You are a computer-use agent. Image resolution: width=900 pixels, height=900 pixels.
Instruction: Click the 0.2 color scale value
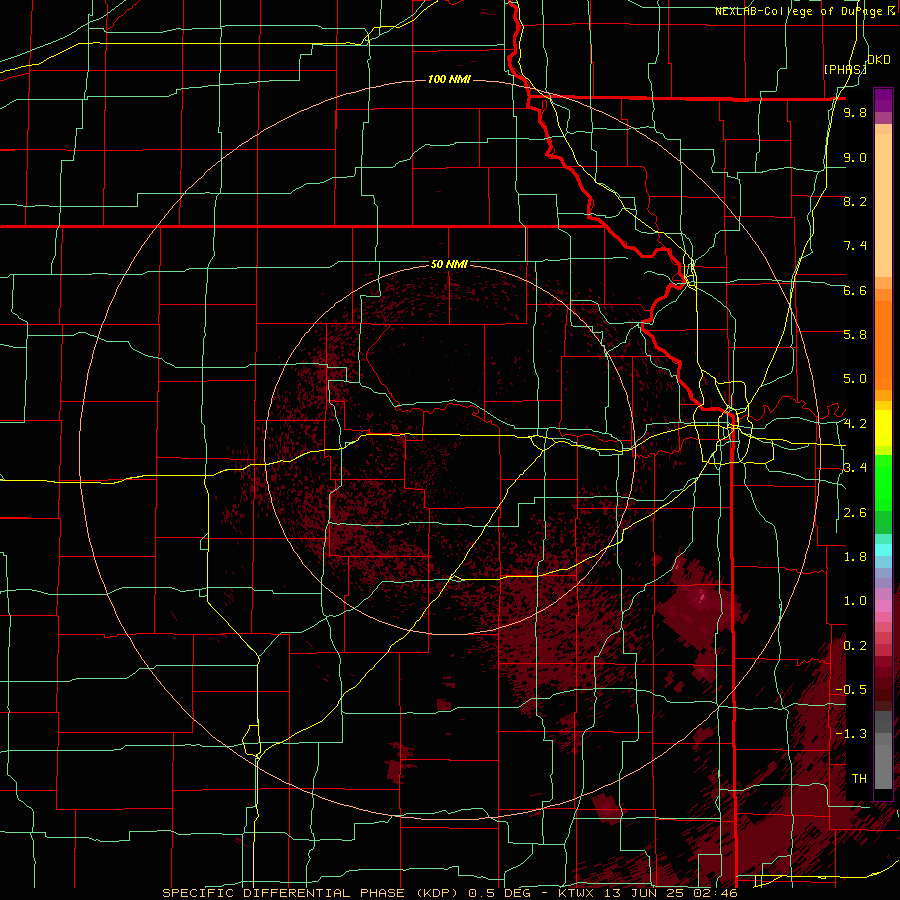click(855, 646)
